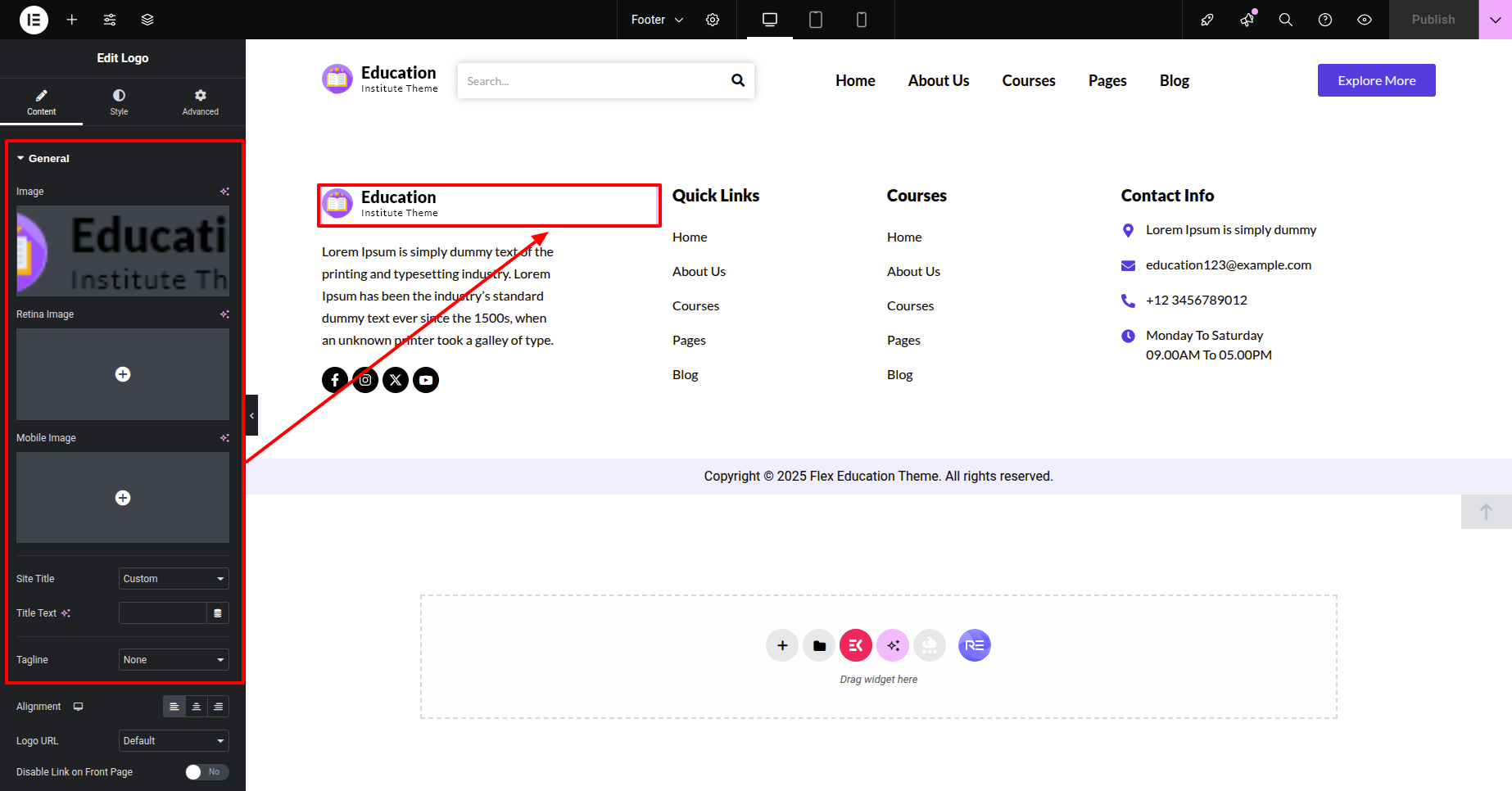The image size is (1512, 791).
Task: Open Footer page settings gear
Action: [x=713, y=20]
